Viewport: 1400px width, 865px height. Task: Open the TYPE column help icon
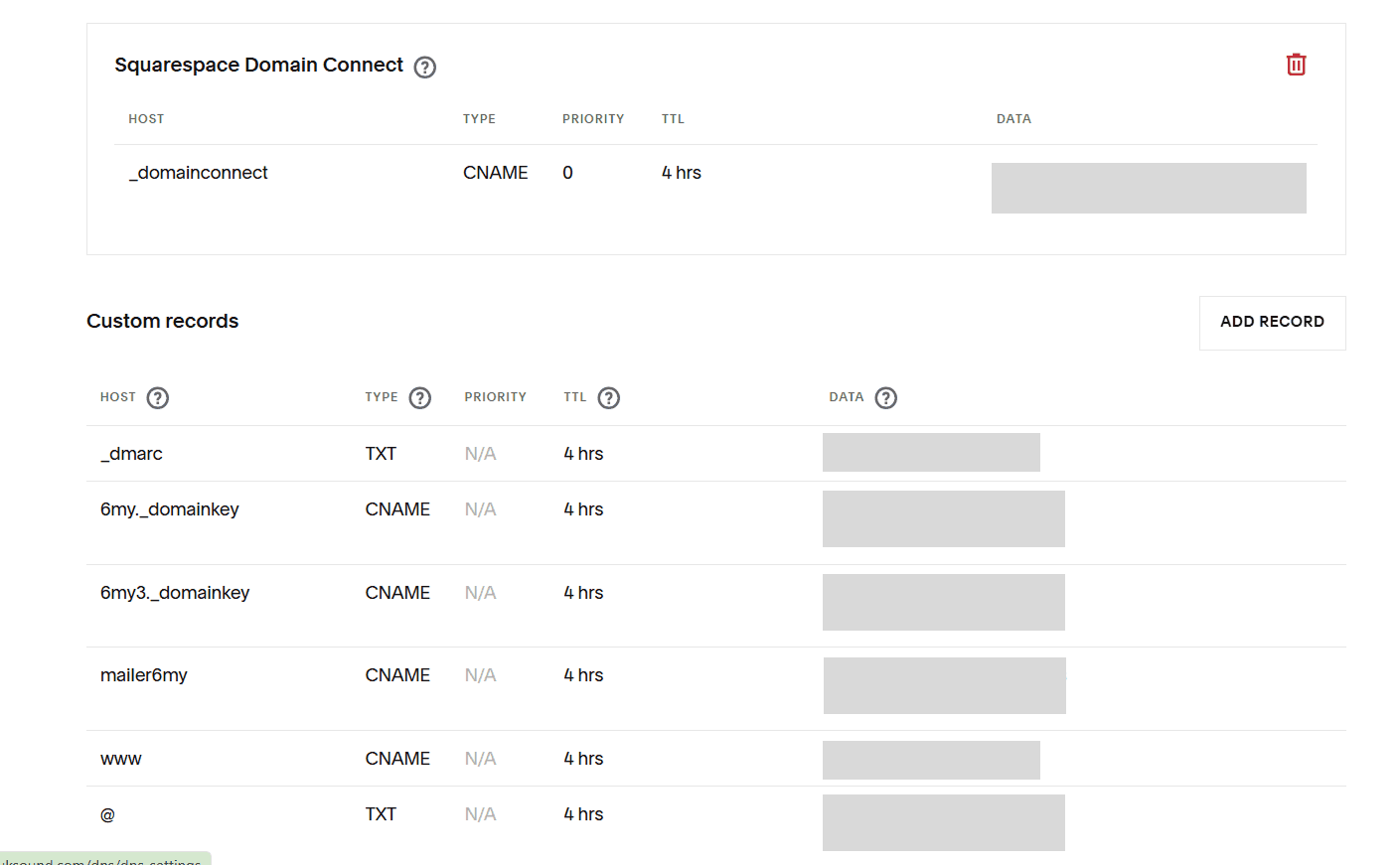(420, 398)
